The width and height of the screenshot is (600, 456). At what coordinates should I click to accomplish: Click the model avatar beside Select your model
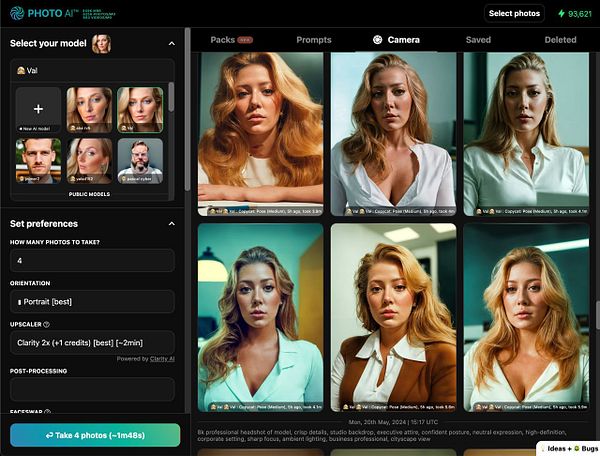point(101,44)
